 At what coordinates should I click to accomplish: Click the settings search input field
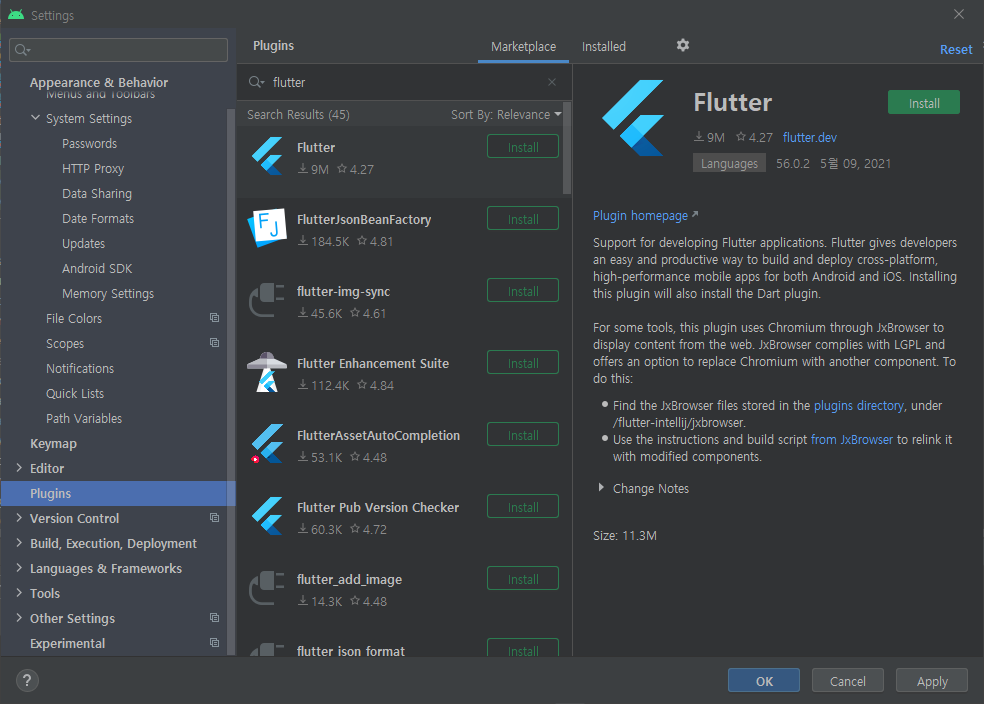[119, 50]
